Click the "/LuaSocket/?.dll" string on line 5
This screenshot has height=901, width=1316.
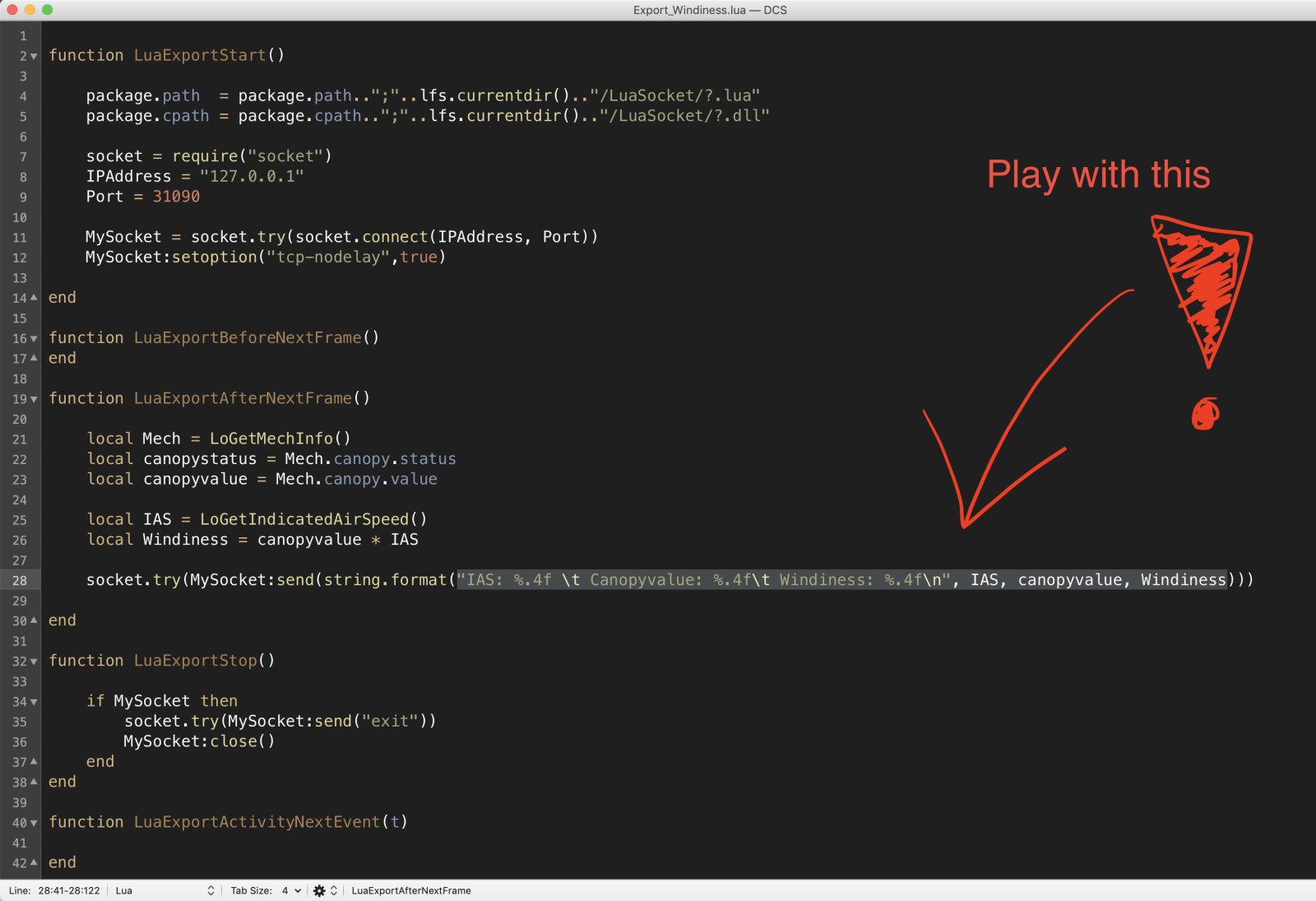click(684, 116)
